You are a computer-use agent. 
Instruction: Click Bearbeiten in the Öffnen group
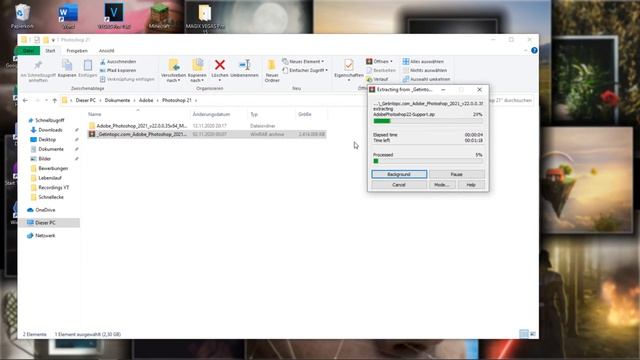point(381,70)
